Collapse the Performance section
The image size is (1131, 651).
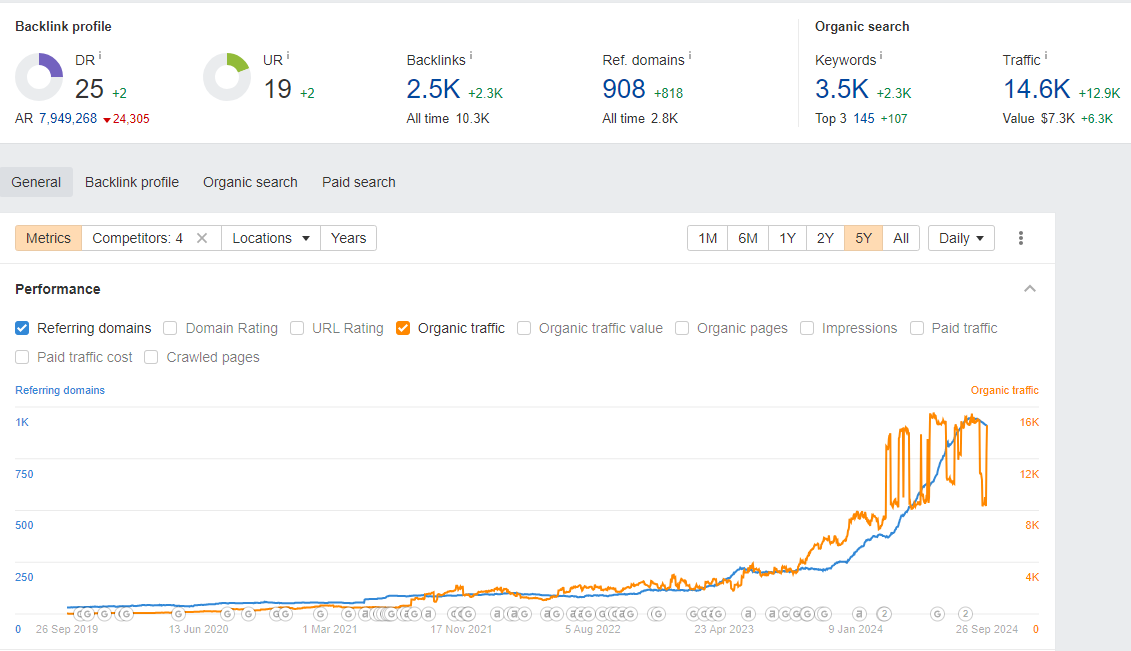[1030, 289]
